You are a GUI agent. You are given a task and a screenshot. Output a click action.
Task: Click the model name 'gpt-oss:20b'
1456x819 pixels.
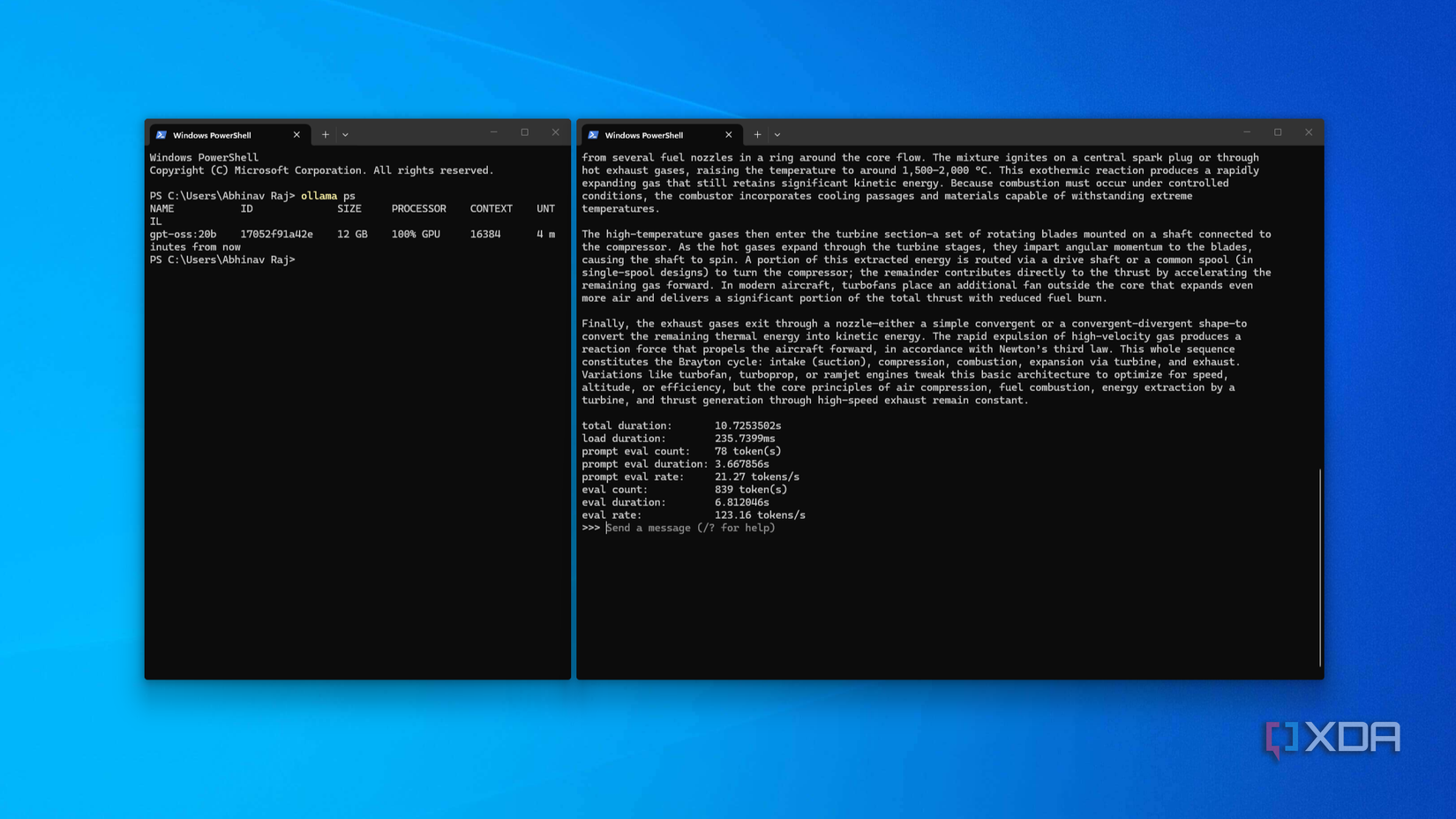(183, 235)
